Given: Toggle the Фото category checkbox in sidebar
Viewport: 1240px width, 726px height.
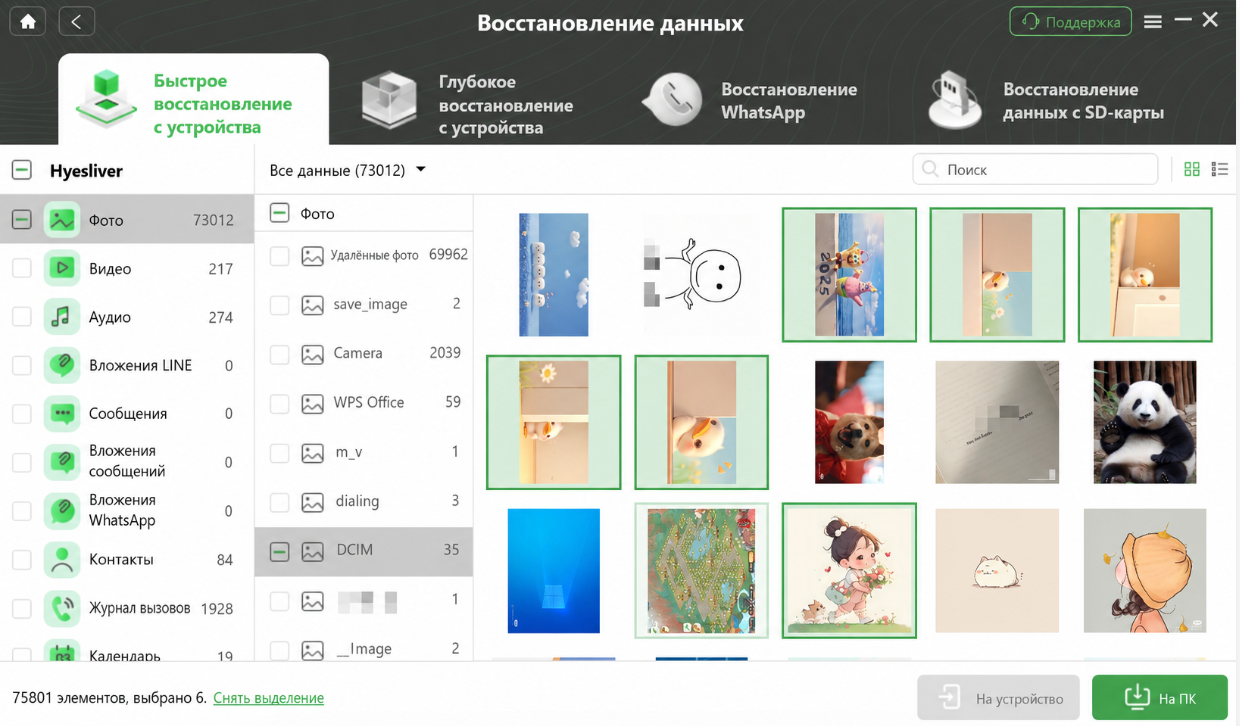Looking at the screenshot, I should click(x=21, y=219).
